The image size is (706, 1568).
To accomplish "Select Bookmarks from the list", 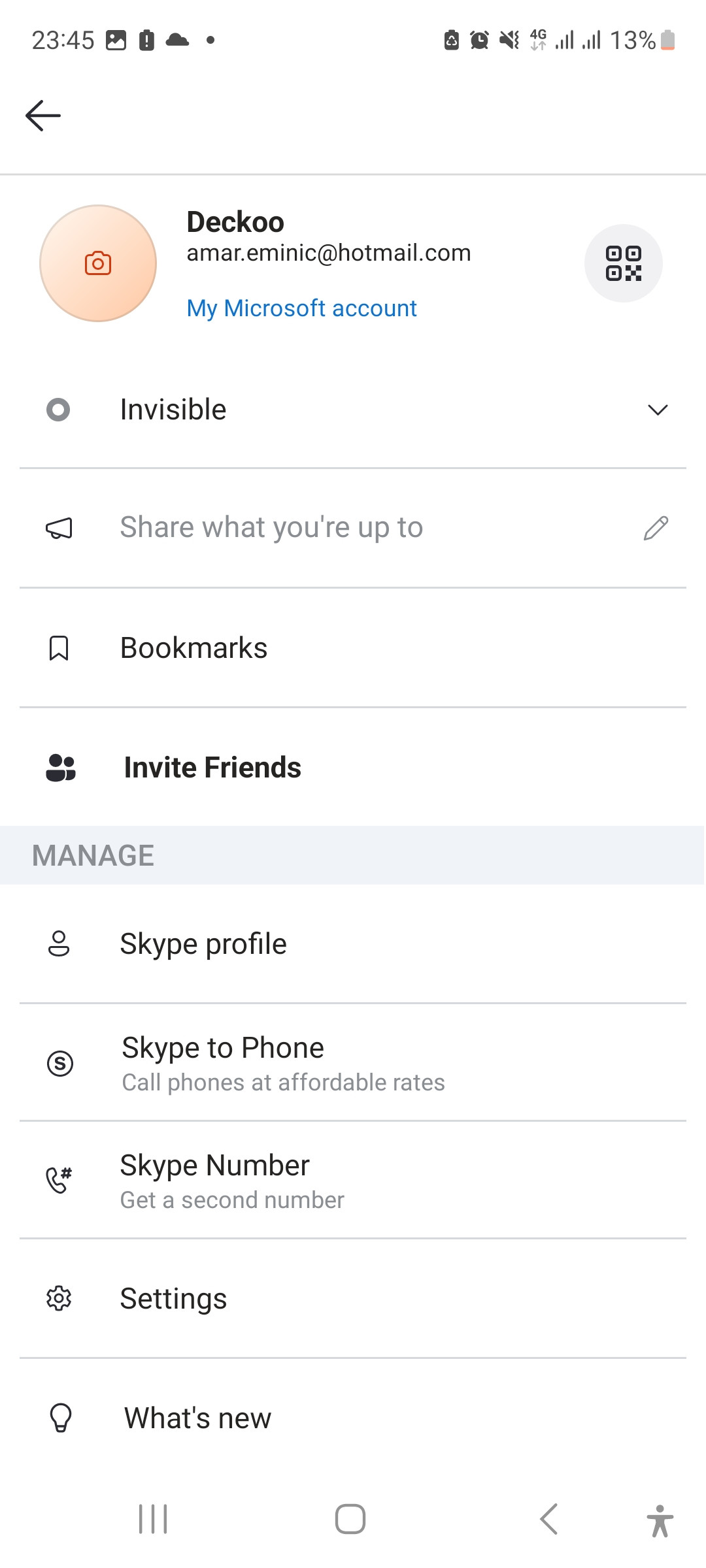I will (353, 648).
